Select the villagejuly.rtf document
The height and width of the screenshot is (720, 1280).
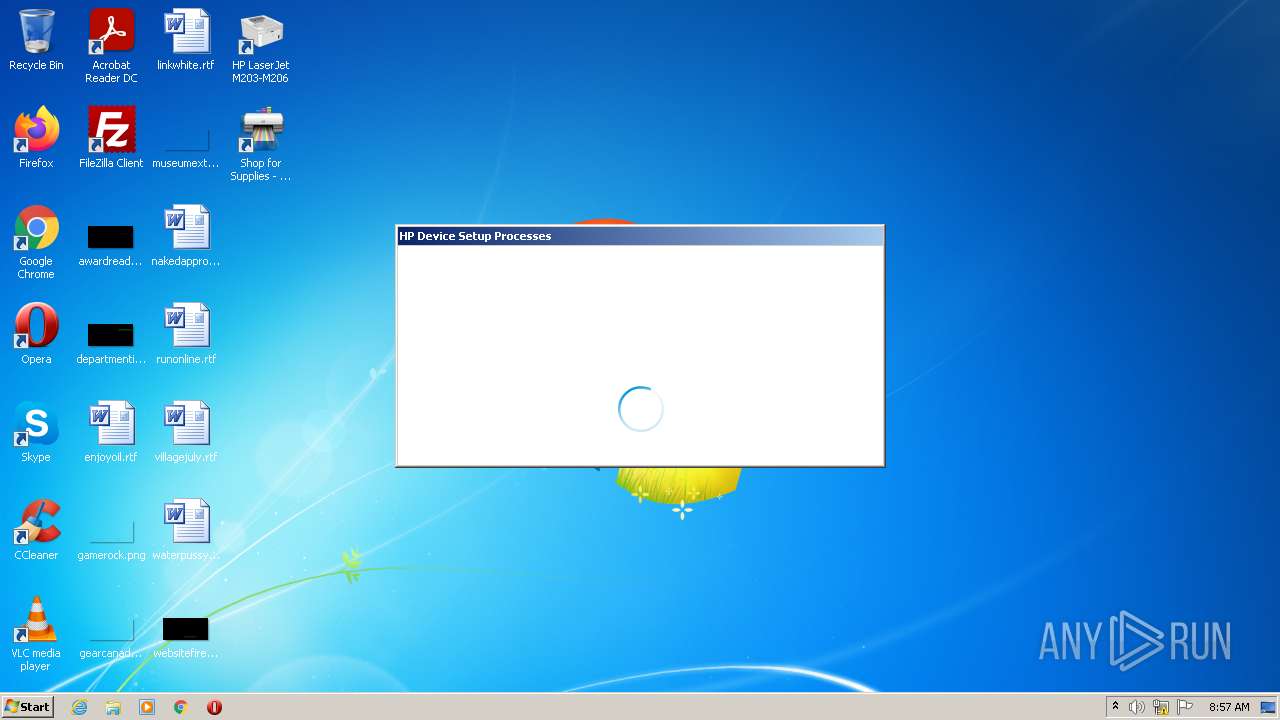click(x=186, y=432)
